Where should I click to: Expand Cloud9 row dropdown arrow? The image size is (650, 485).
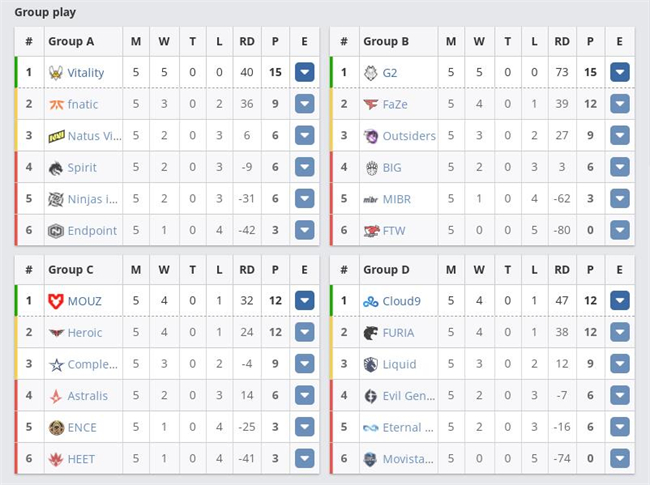point(620,301)
